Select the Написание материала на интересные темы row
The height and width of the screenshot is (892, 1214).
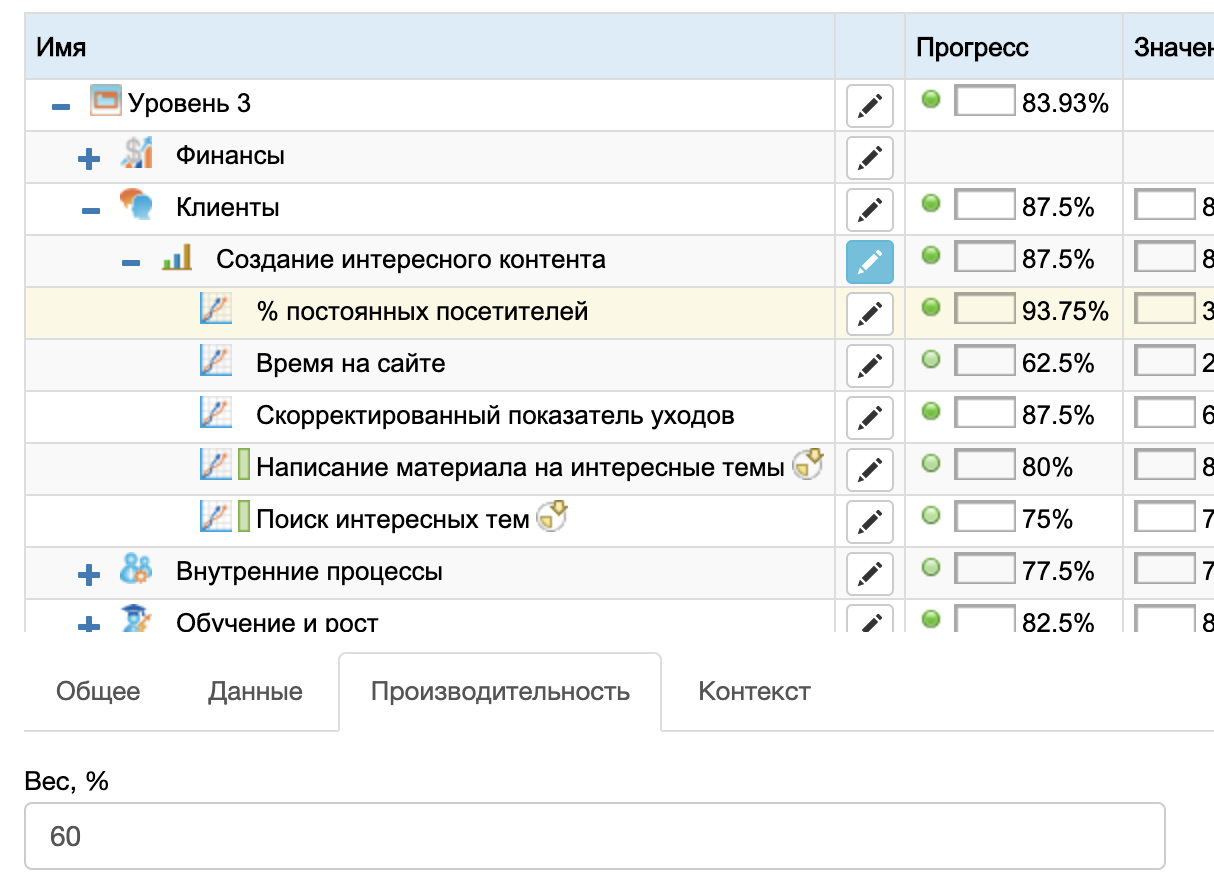(519, 467)
